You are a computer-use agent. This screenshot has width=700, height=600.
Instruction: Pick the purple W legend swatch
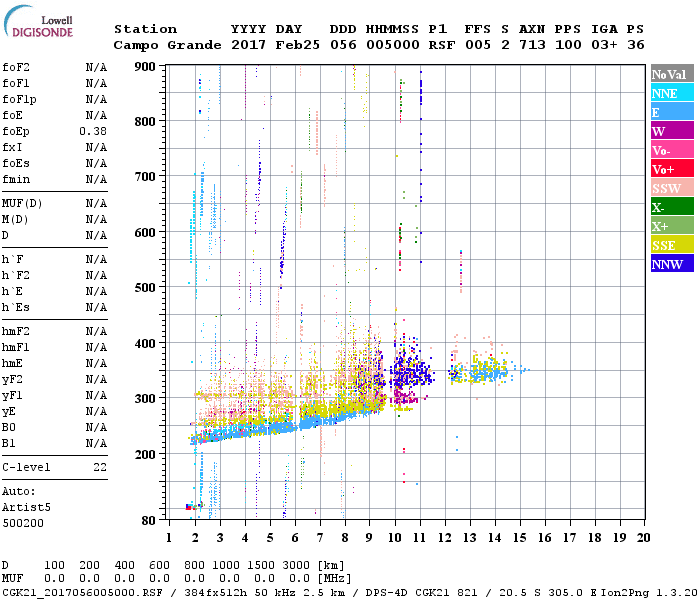(x=671, y=131)
